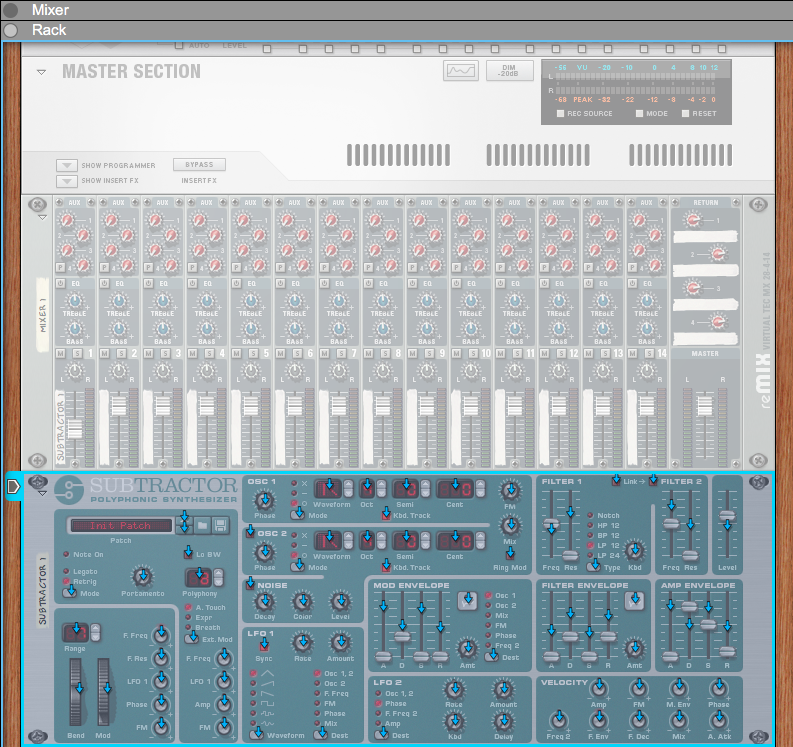Screen dimensions: 793x747
Task: Toggle OSC 1 Kbd. Track
Action: 386,515
